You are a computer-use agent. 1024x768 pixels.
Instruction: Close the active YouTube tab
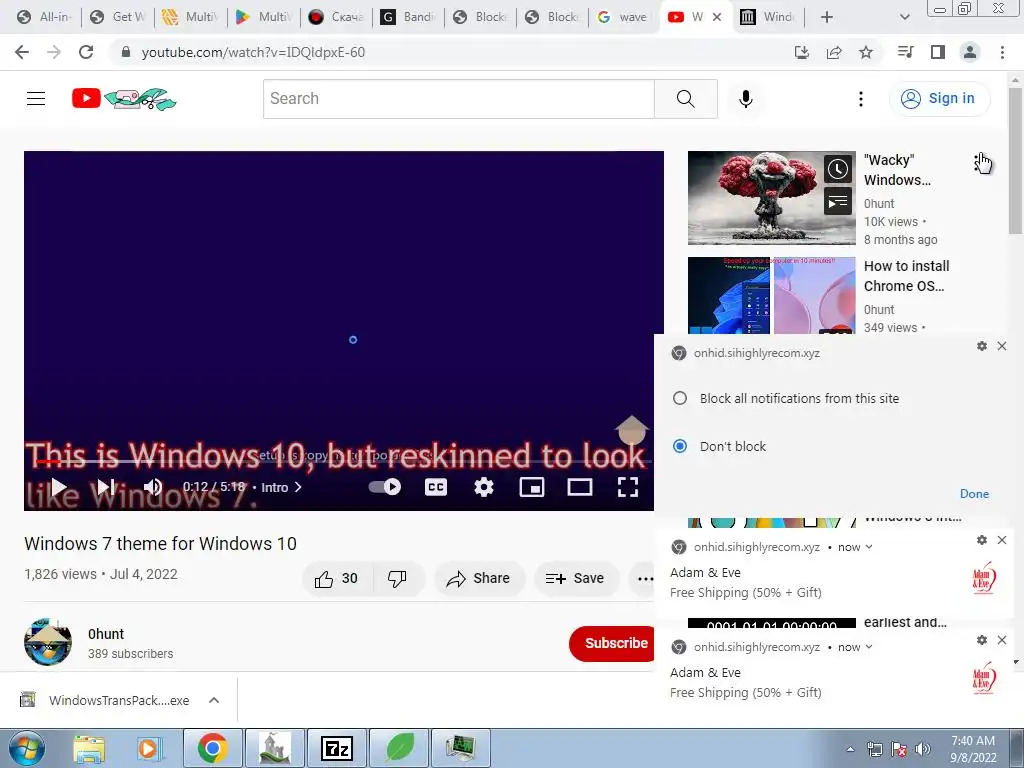click(x=717, y=17)
